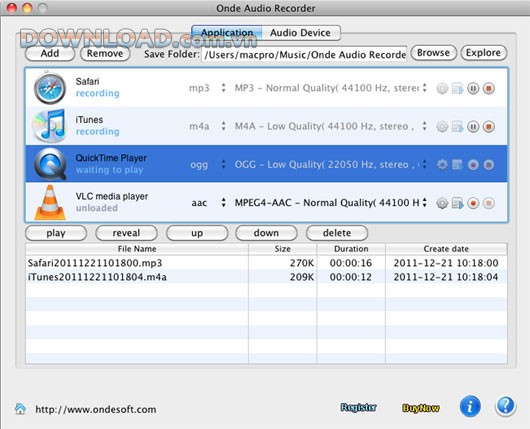Click the Explore button
This screenshot has height=429, width=530.
(483, 53)
